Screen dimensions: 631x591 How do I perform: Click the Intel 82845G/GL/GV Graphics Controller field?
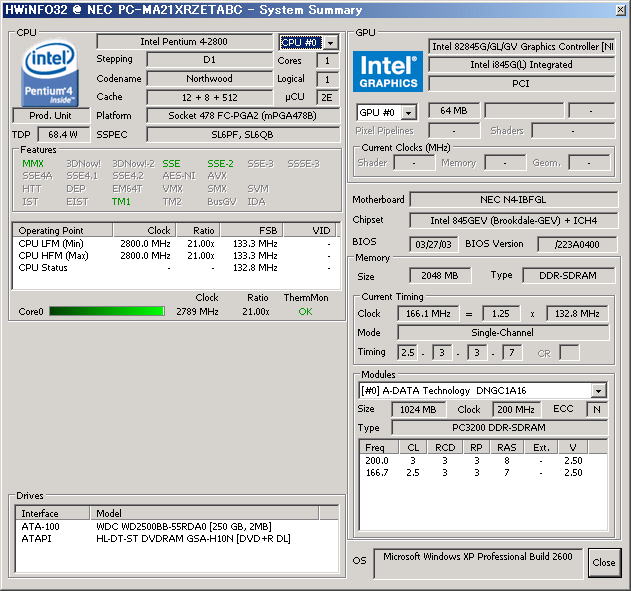(522, 47)
